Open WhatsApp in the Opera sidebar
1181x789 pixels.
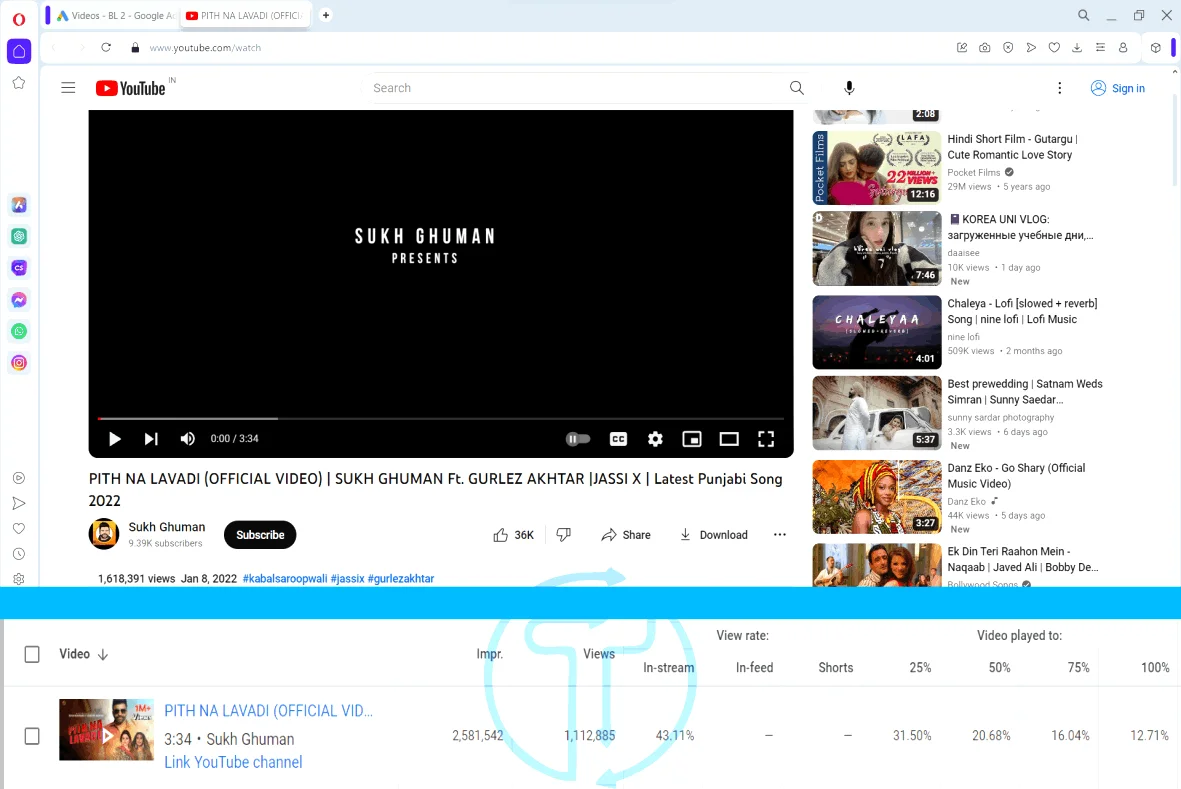tap(19, 331)
